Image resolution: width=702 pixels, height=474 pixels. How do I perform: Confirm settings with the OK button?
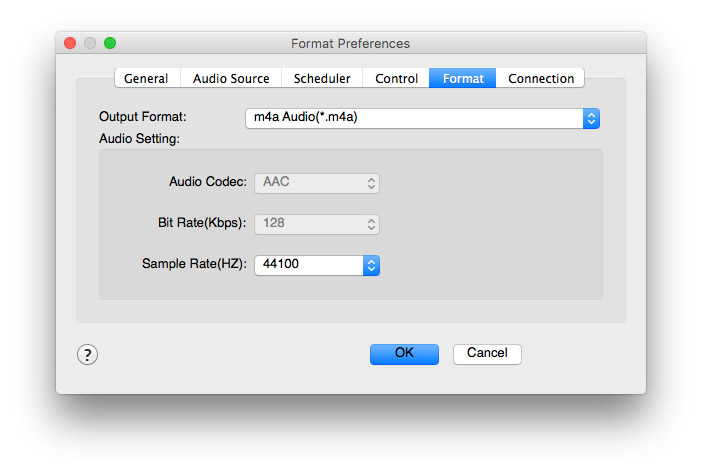pos(404,353)
